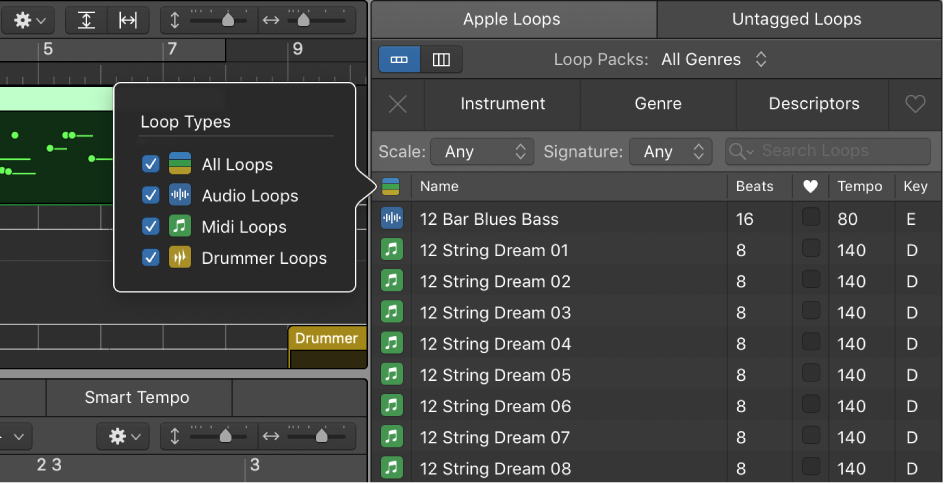This screenshot has width=944, height=484.
Task: Click the Audio Loops waveform icon in the popup
Action: 179,195
